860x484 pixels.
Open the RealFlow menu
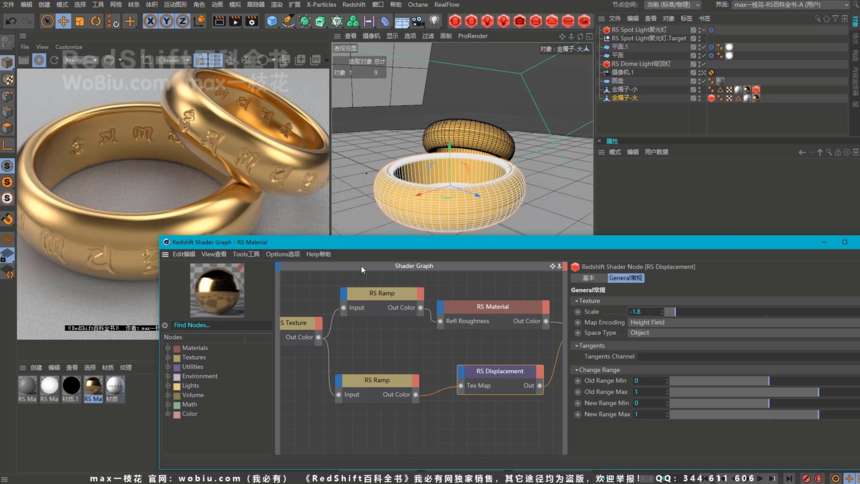(x=446, y=4)
